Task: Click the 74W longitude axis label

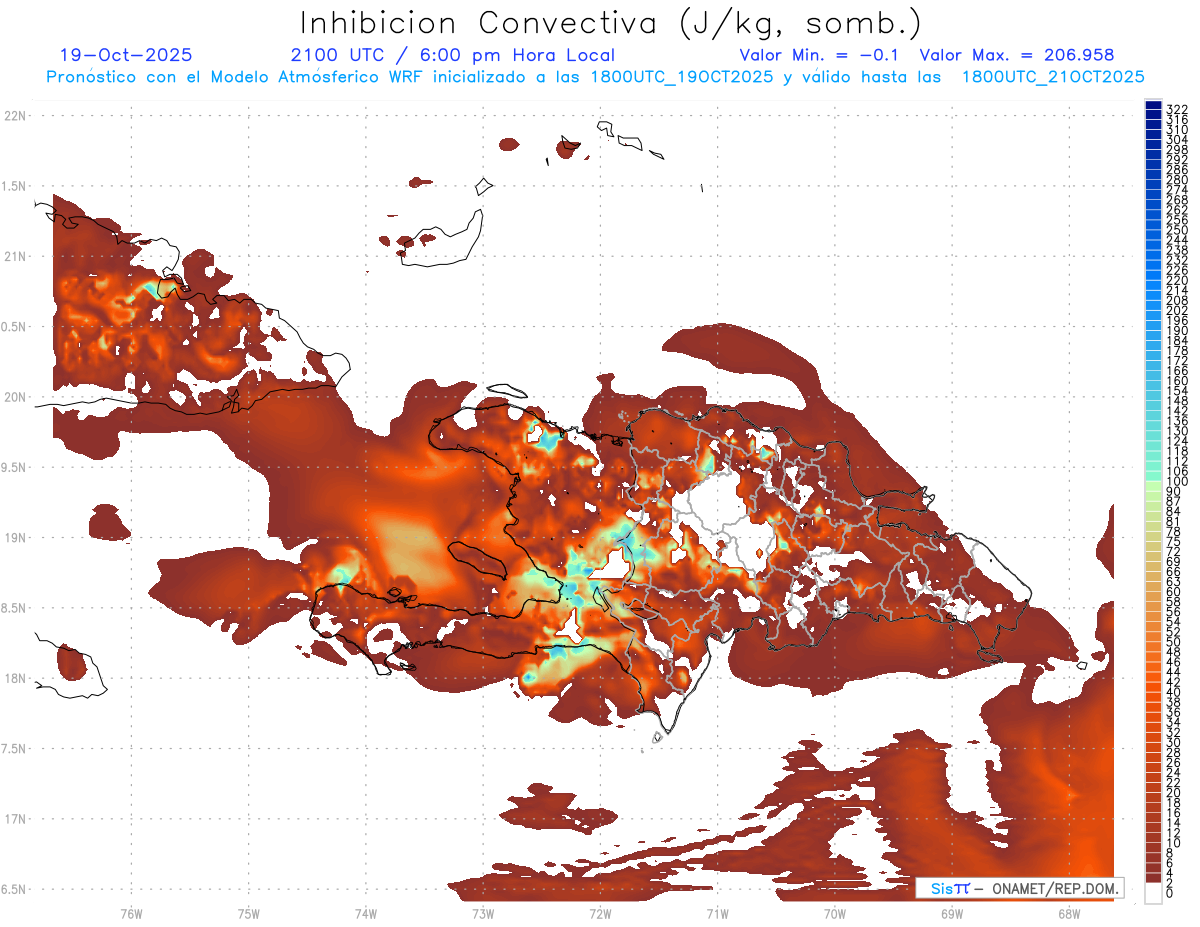Action: click(365, 913)
